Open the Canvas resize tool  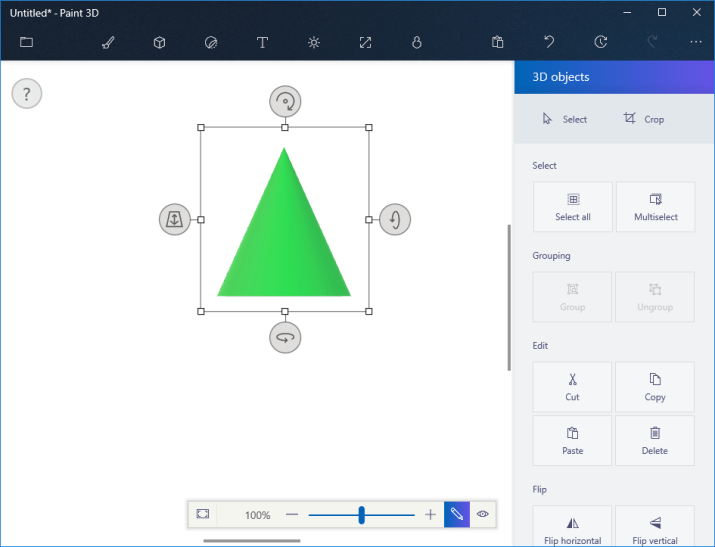click(365, 42)
